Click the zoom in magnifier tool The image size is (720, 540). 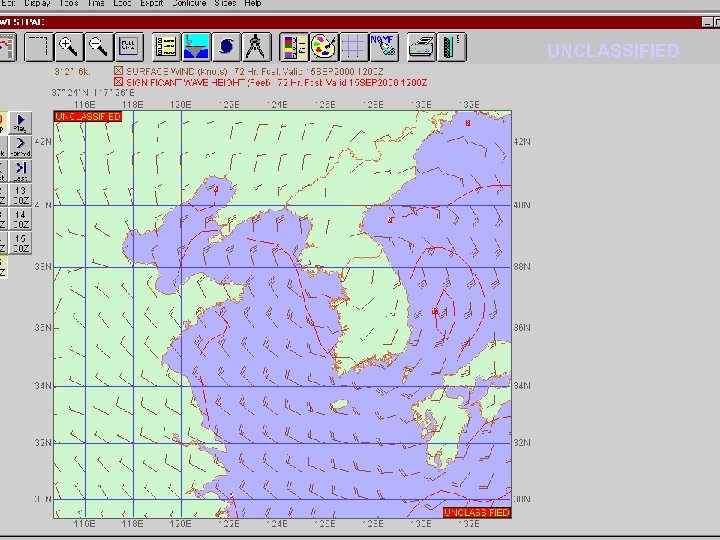pyautogui.click(x=69, y=47)
